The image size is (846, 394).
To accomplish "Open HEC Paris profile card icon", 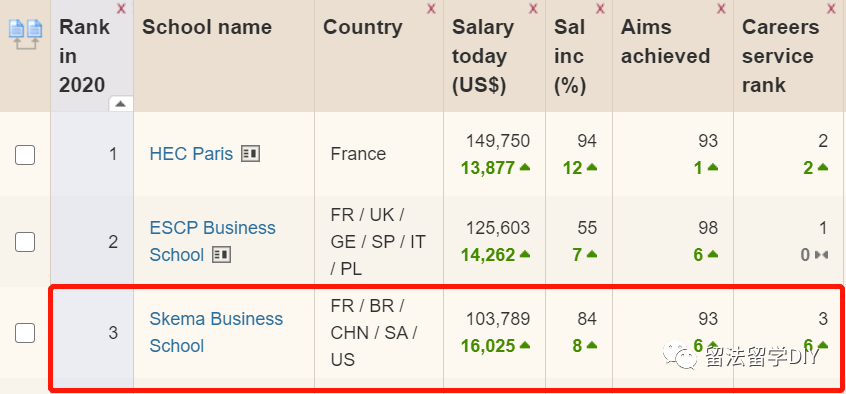I will pos(250,154).
